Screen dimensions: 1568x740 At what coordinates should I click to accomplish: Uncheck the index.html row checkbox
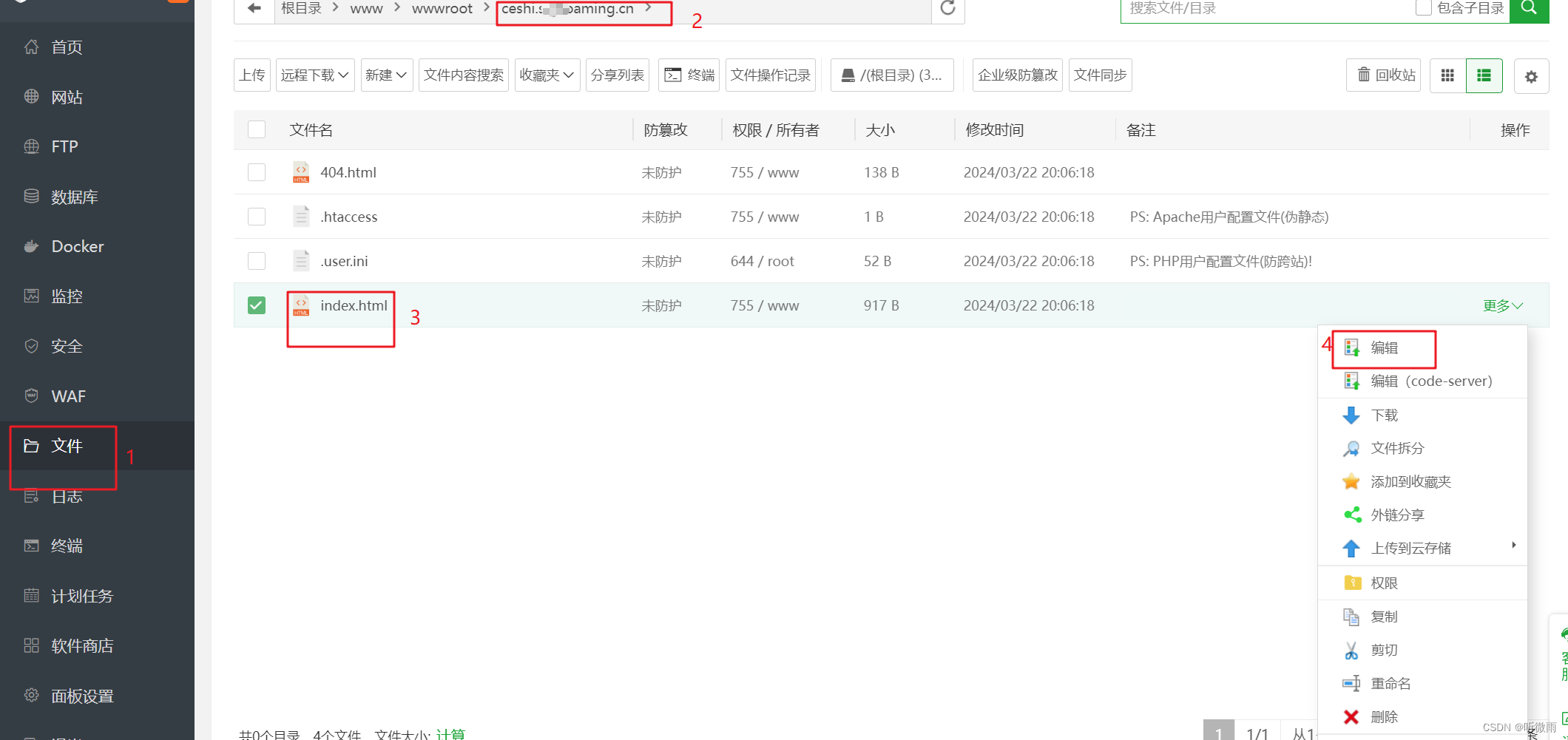[257, 305]
